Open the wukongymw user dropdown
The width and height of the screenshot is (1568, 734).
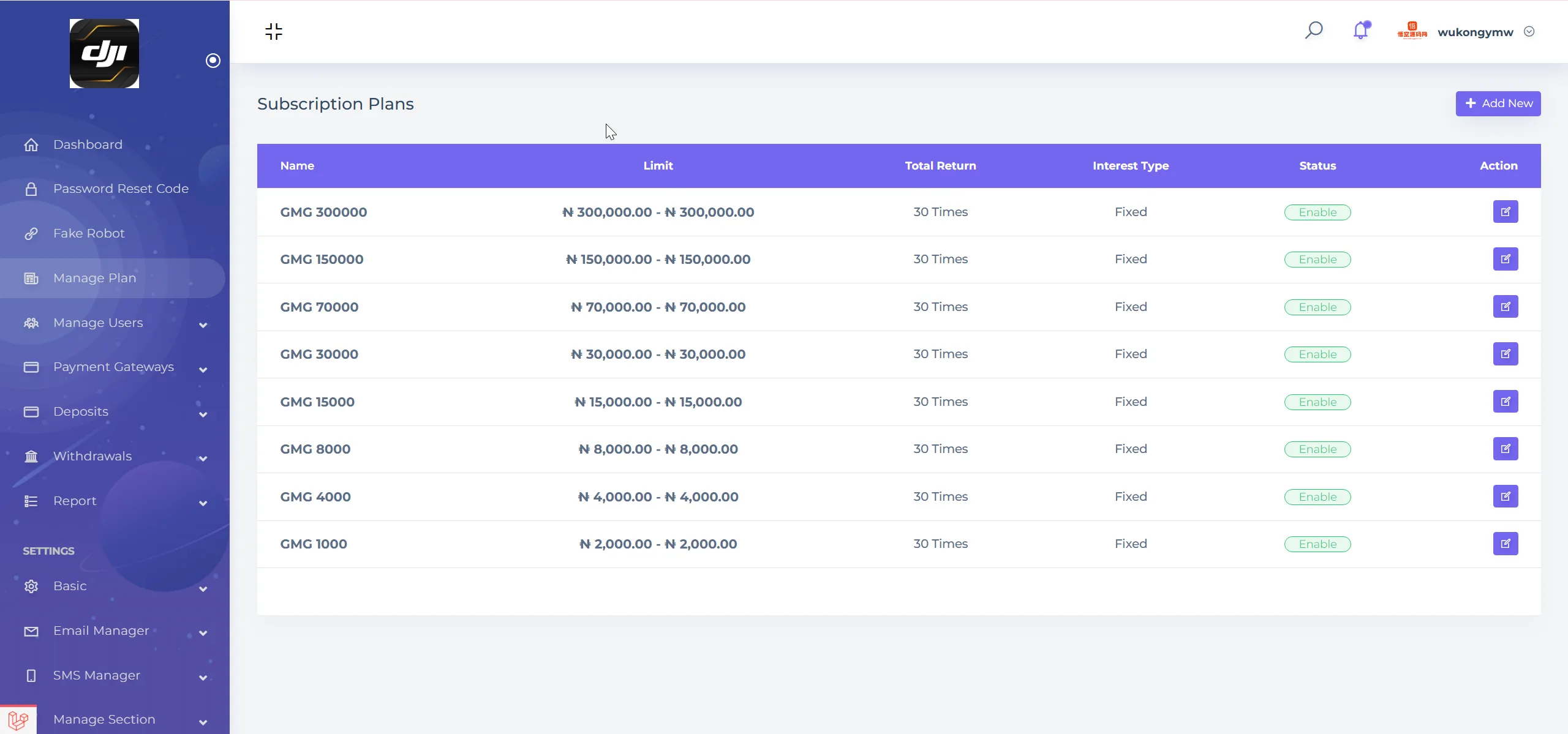[x=1476, y=32]
